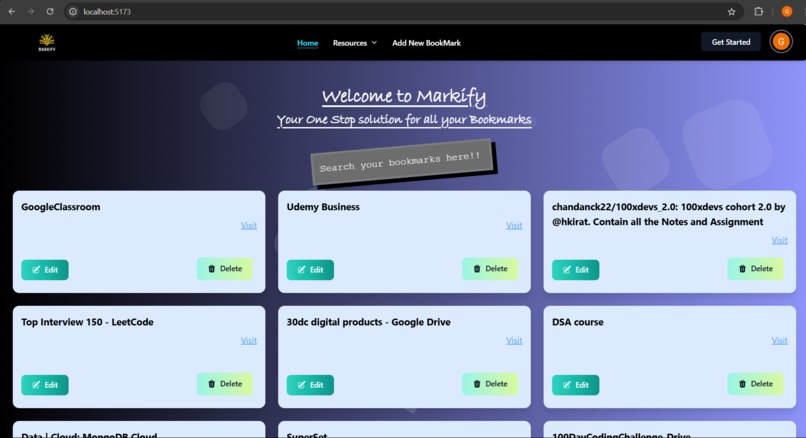Delete the GoogleClassroom bookmark
Image resolution: width=806 pixels, height=438 pixels.
(225, 269)
